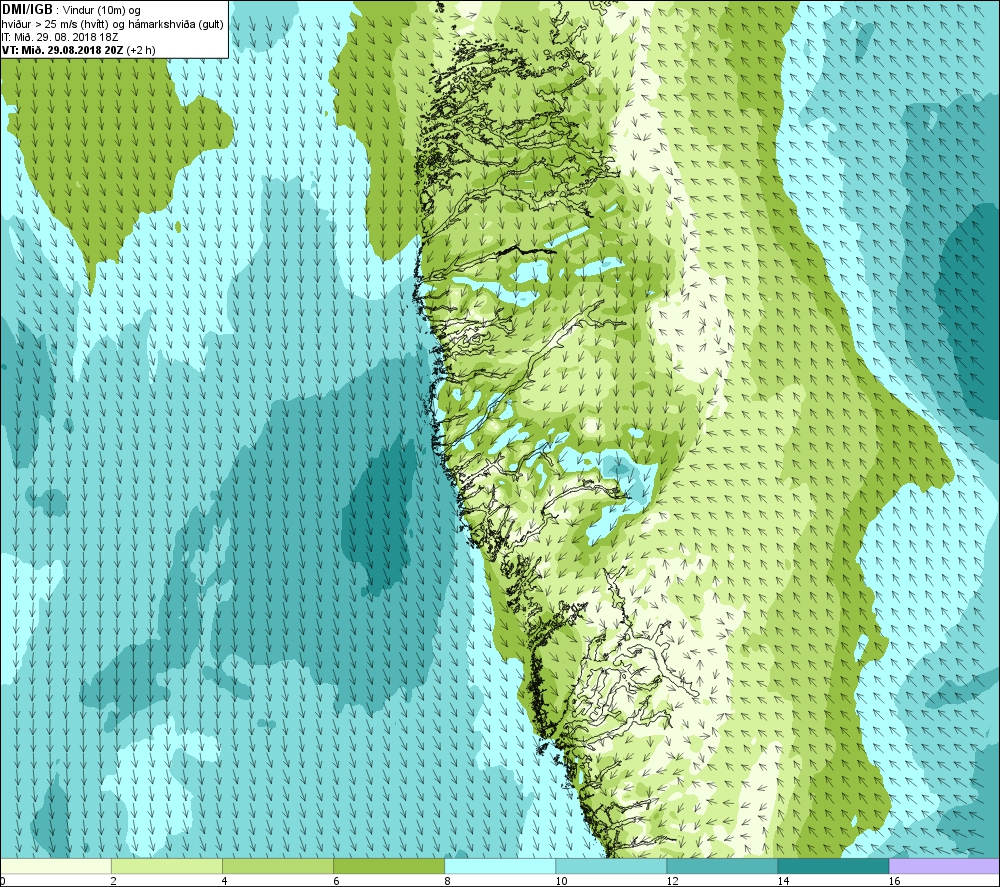This screenshot has width=1000, height=887.
Task: Click the 'VT: Mið. 29.08.2018 20Z (+2 h)' line
Action: tap(78, 50)
